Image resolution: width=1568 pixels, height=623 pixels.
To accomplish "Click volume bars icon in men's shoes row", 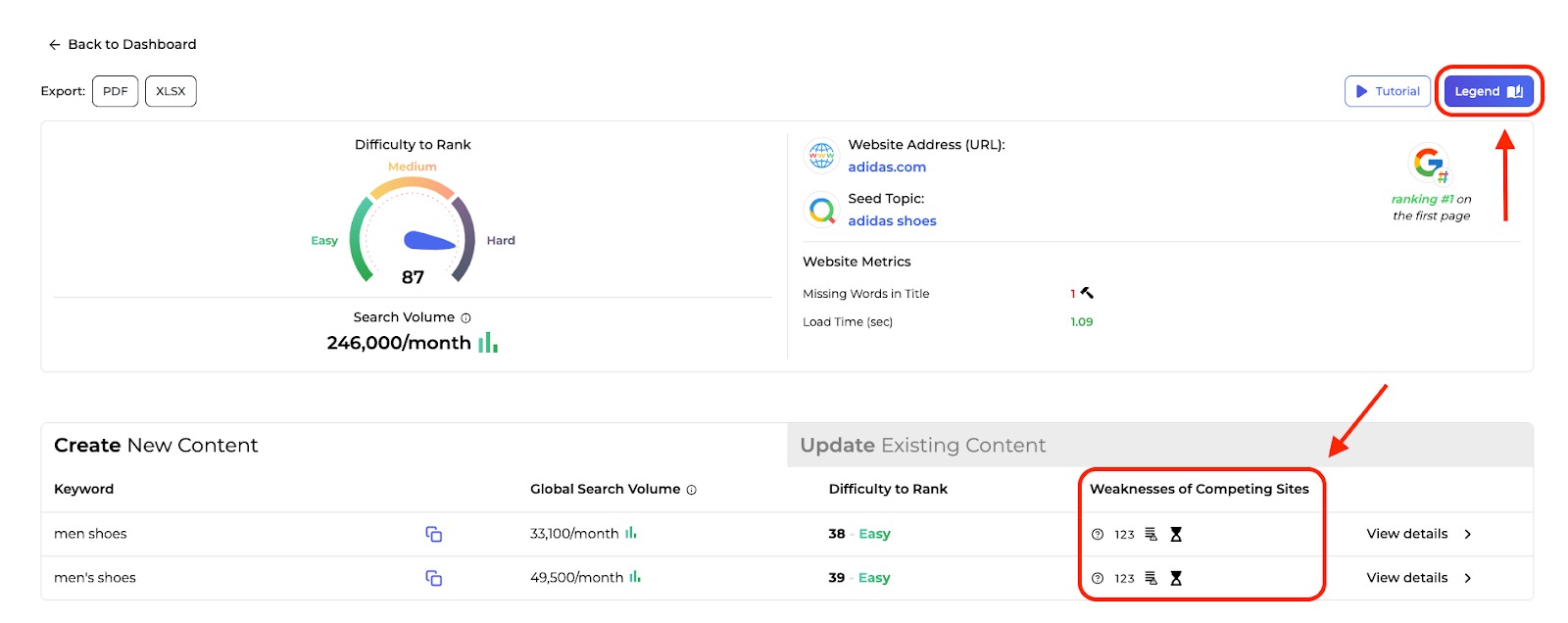I will pyautogui.click(x=635, y=577).
